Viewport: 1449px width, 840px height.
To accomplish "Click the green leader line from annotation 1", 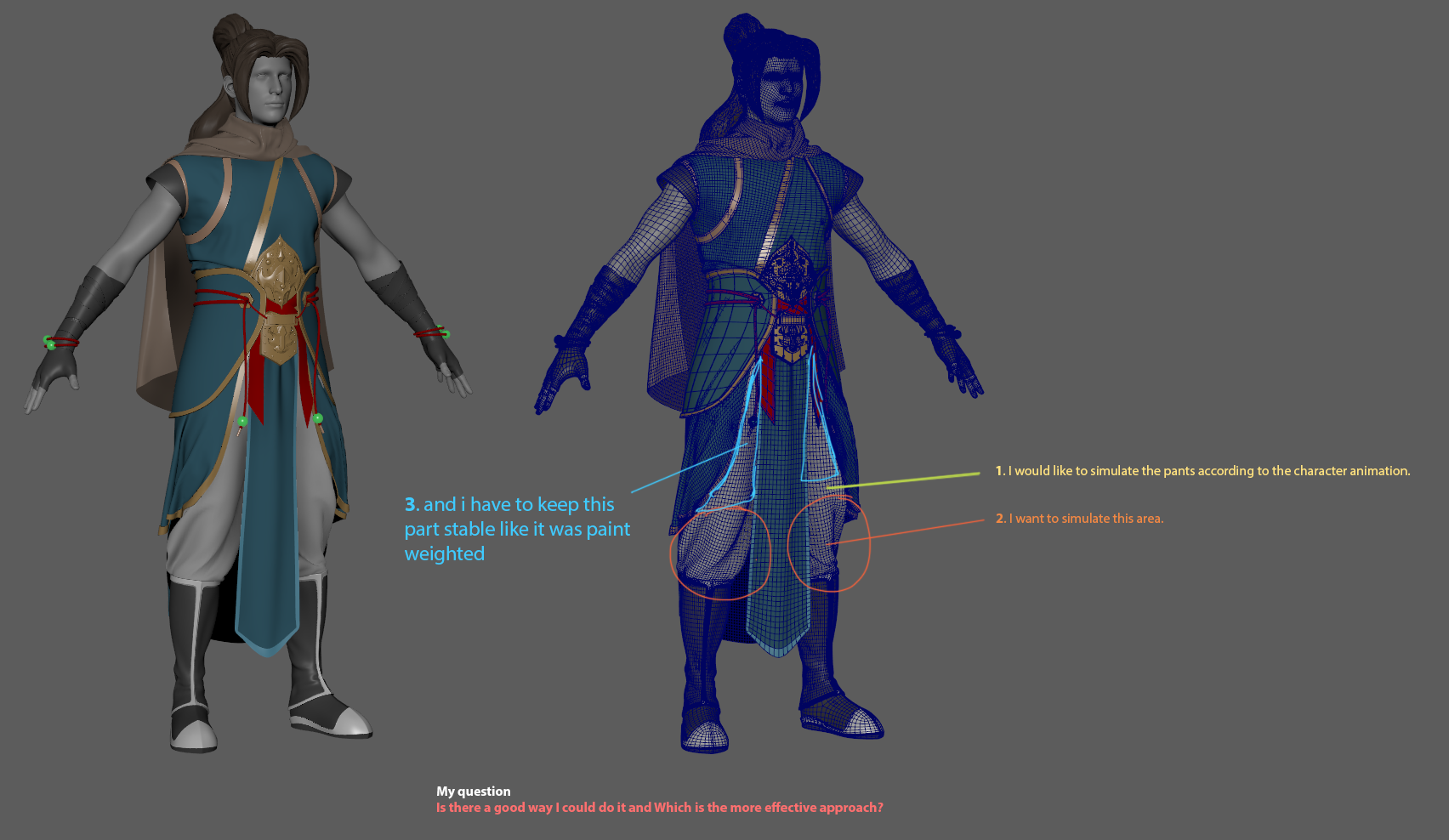I will [910, 479].
